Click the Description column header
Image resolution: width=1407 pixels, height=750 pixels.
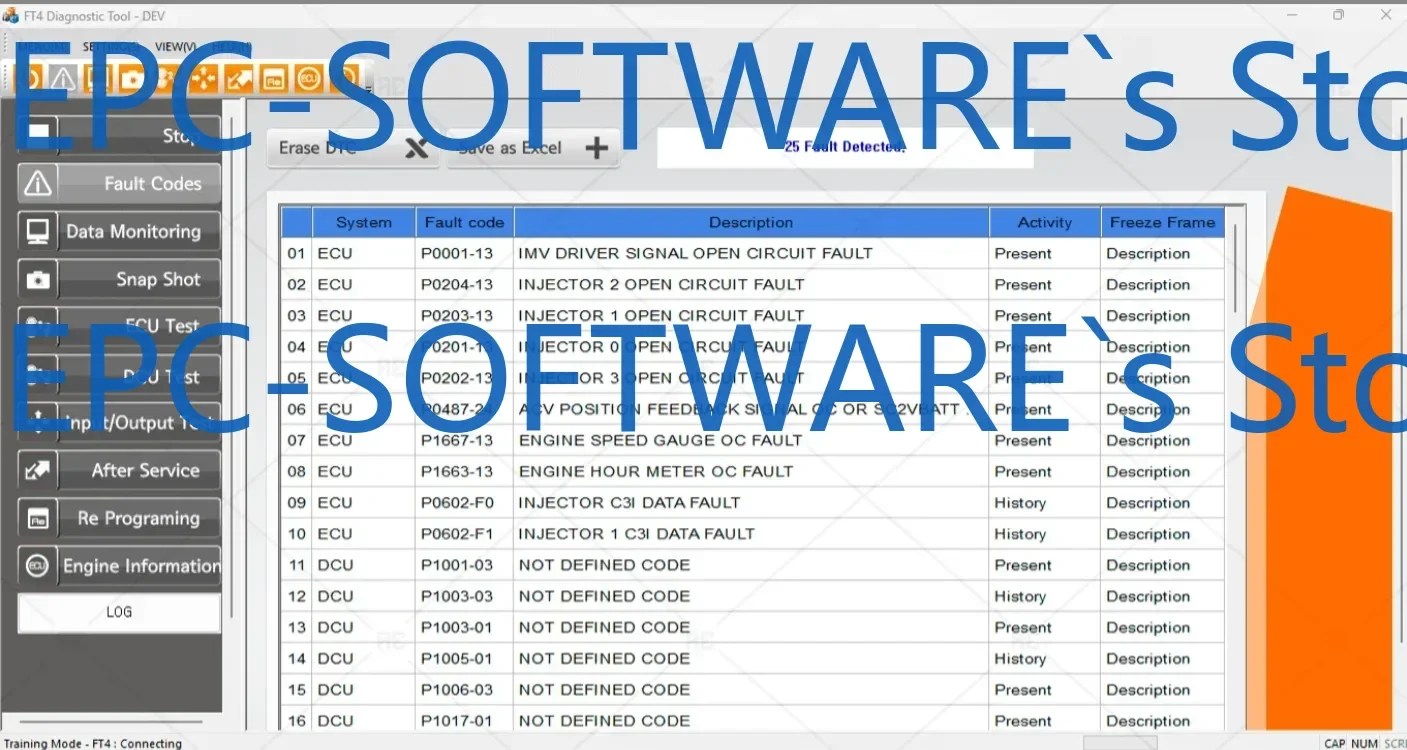pos(751,222)
